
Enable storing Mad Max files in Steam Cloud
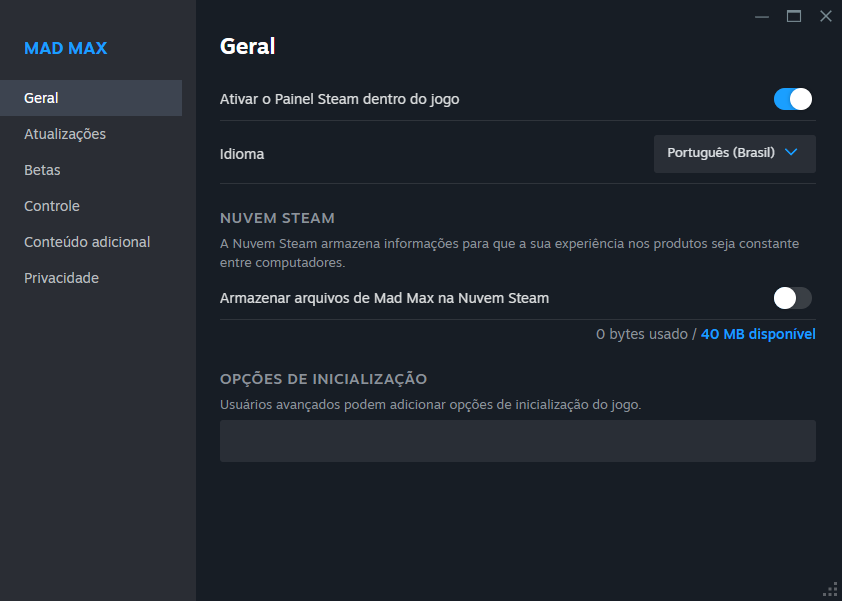click(x=792, y=298)
